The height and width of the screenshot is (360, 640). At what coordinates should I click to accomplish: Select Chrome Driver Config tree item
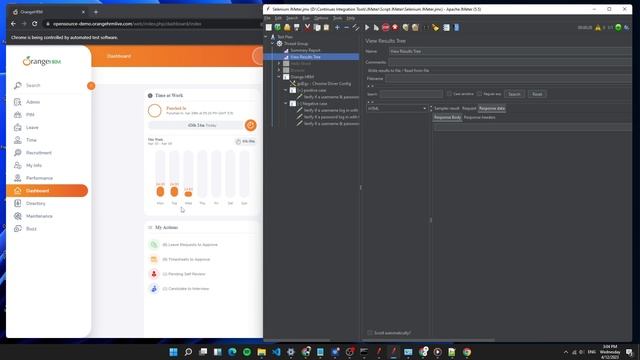click(324, 84)
